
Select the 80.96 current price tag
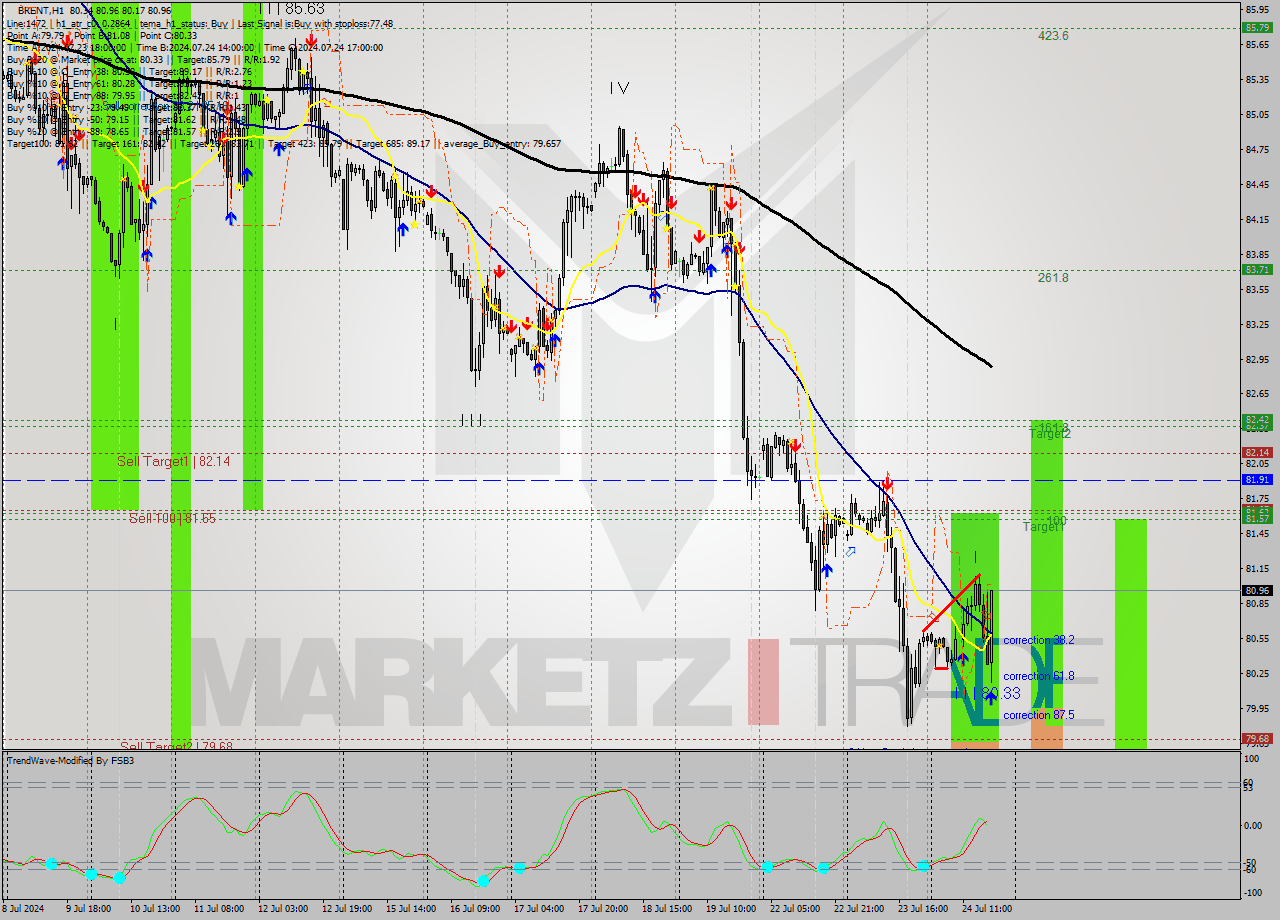click(x=1256, y=590)
